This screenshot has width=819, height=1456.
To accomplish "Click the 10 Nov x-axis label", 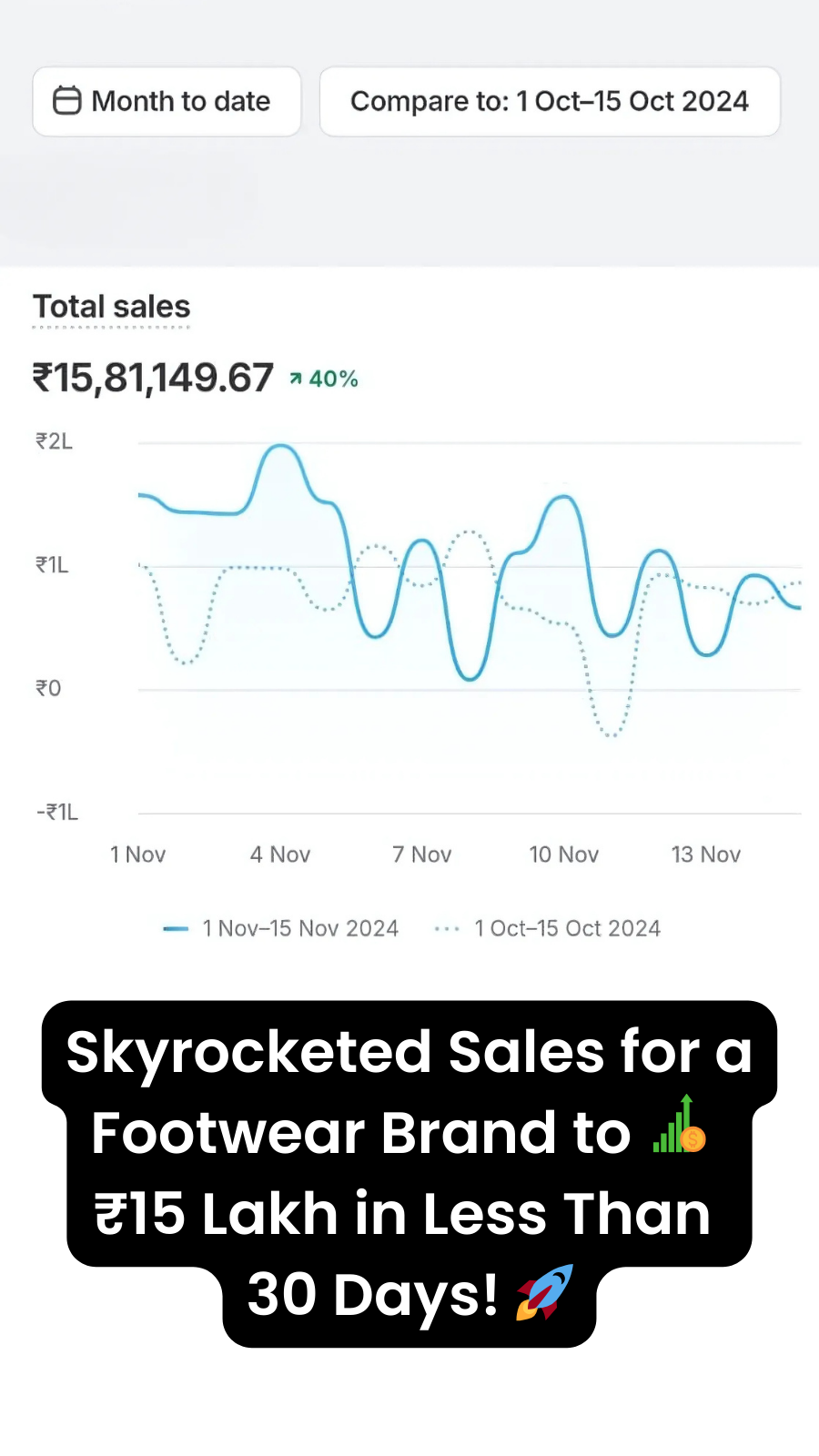I will coord(563,854).
